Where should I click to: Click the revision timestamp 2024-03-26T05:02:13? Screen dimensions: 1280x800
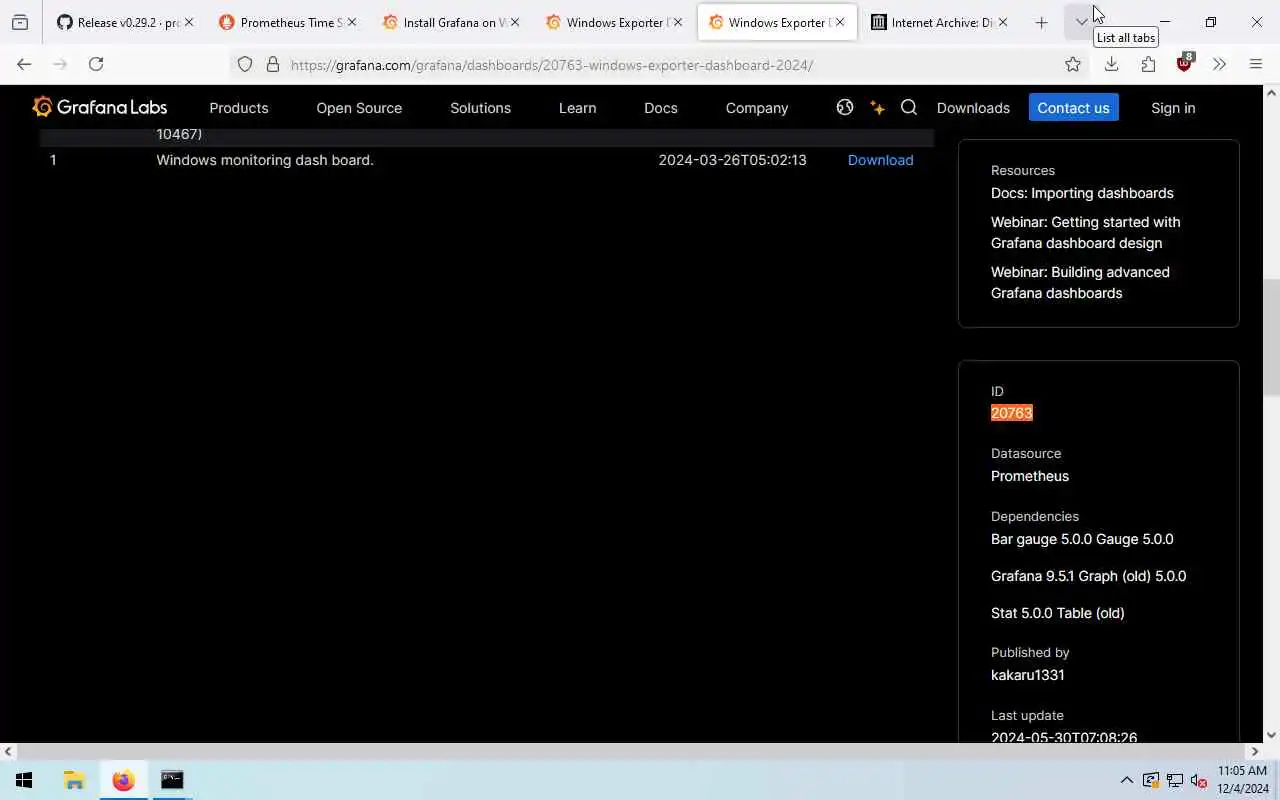pos(732,160)
